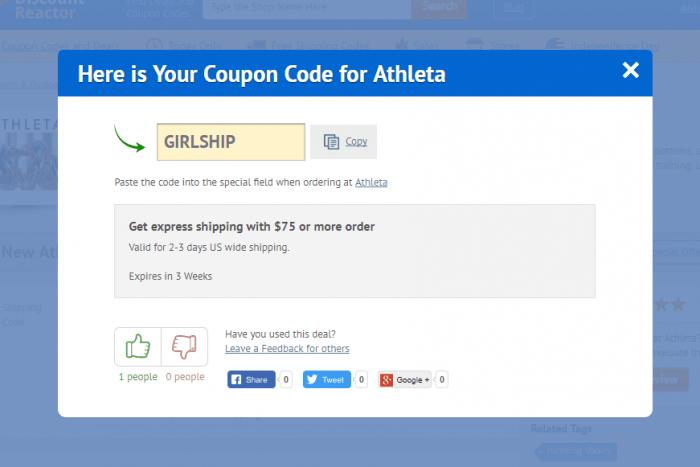Click the Google + count bubble
This screenshot has width=700, height=467.
pyautogui.click(x=442, y=380)
